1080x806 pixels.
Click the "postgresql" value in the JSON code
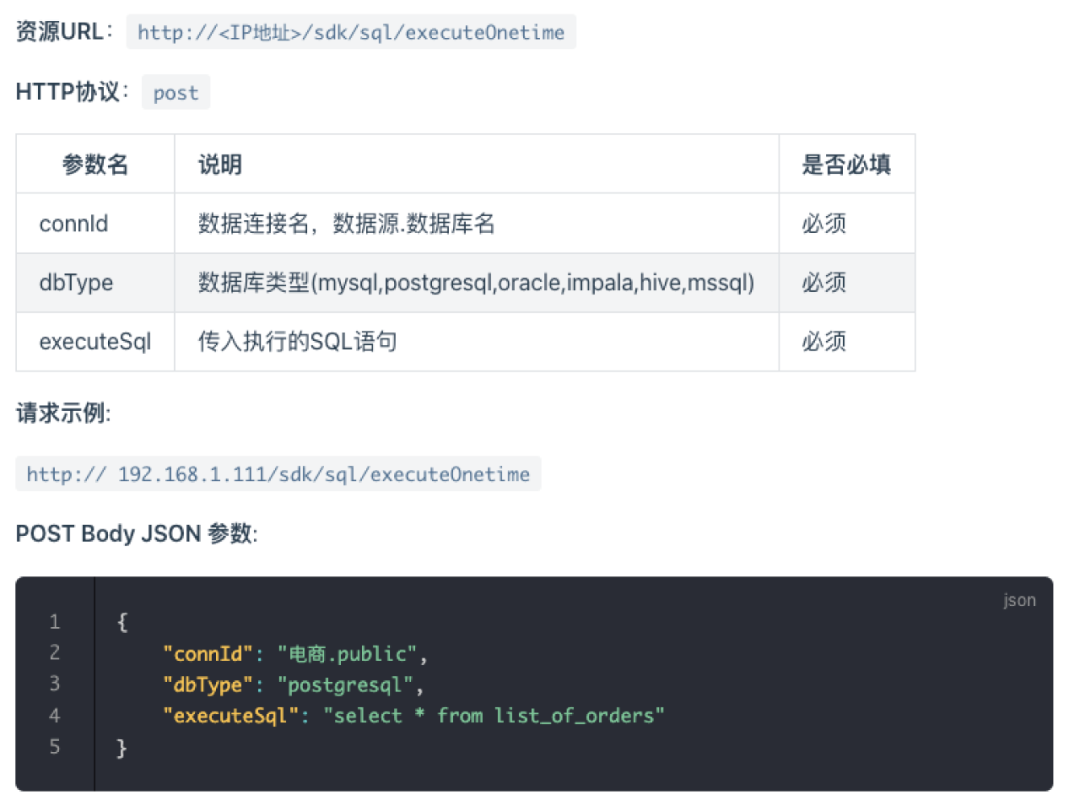tap(345, 685)
